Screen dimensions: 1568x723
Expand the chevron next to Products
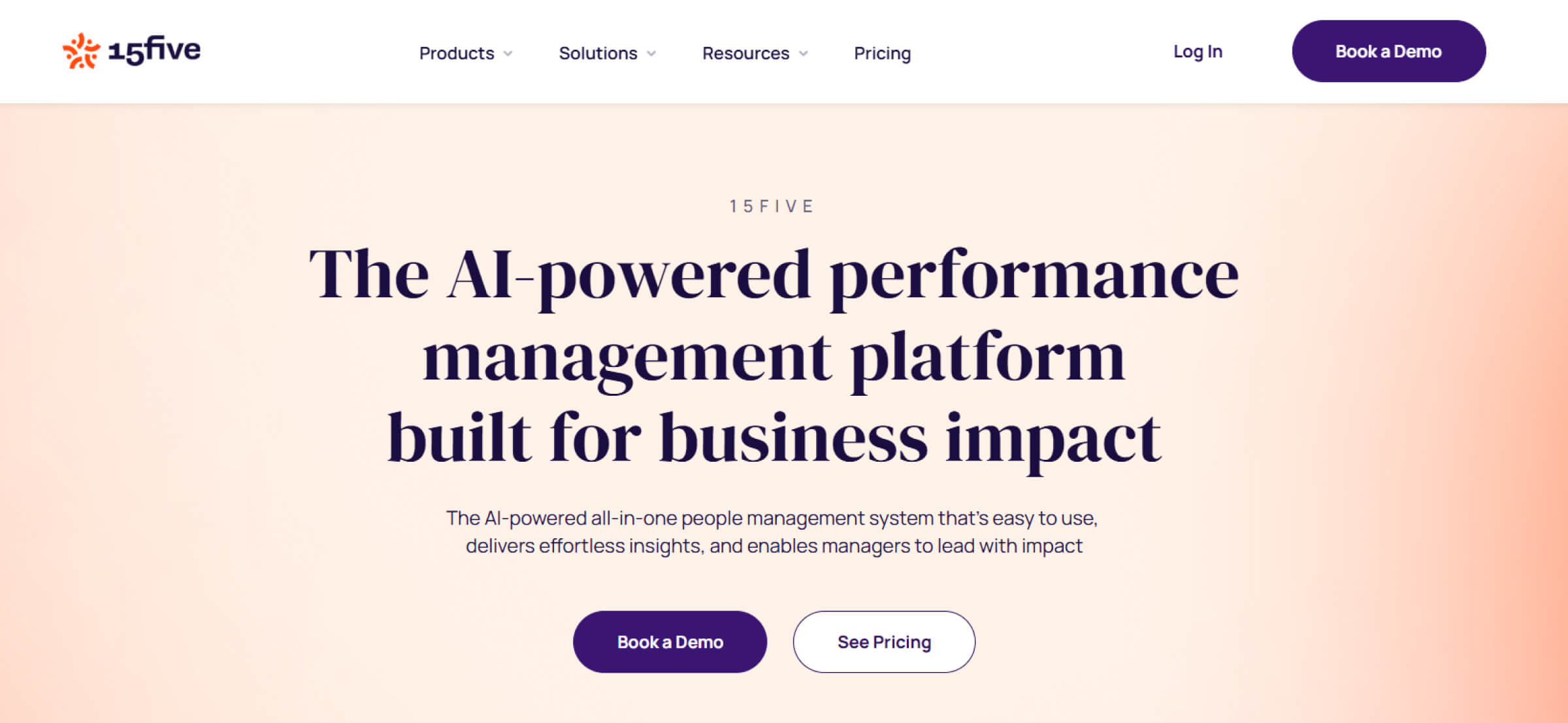pos(508,54)
